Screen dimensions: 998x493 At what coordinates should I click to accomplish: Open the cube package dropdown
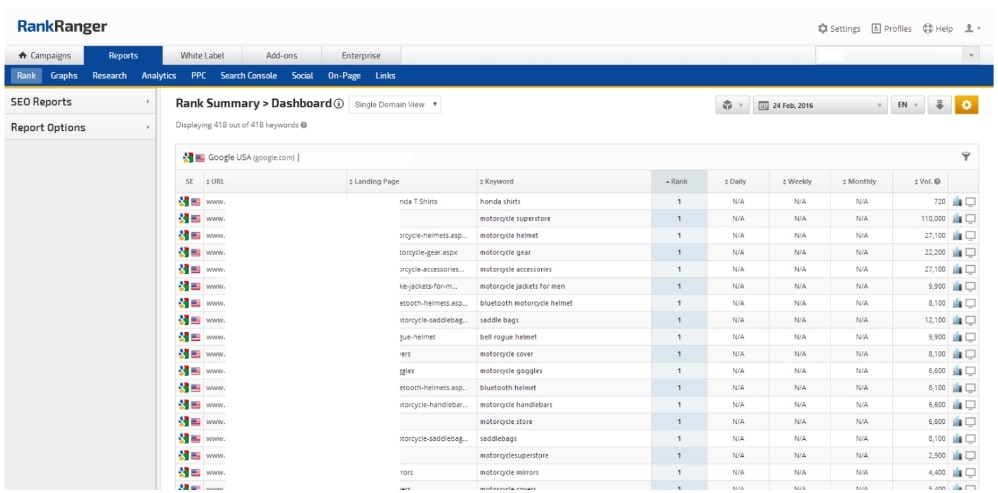[x=733, y=106]
